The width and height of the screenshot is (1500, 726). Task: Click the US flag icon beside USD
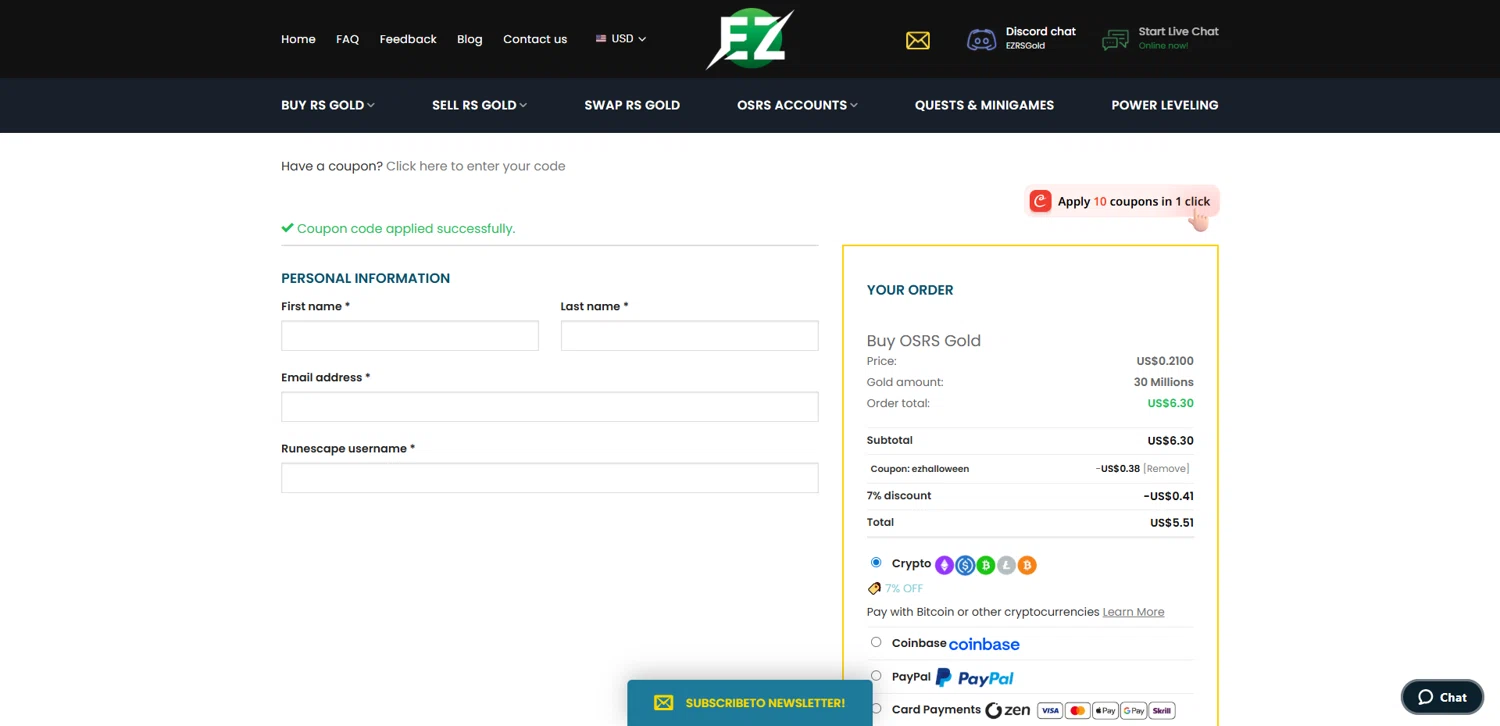[601, 39]
